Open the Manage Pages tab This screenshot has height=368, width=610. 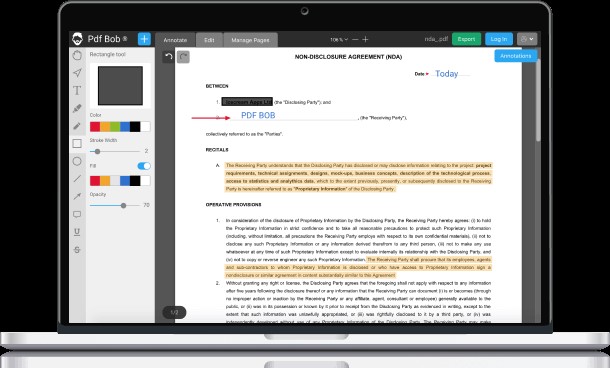(x=250, y=40)
